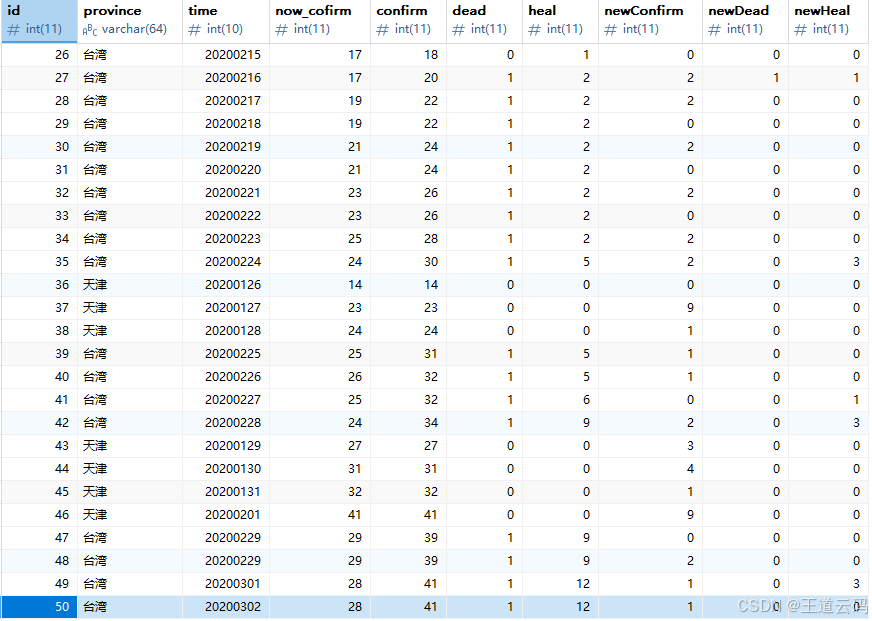Click the newConfirm column header
Image resolution: width=872 pixels, height=621 pixels.
point(650,21)
